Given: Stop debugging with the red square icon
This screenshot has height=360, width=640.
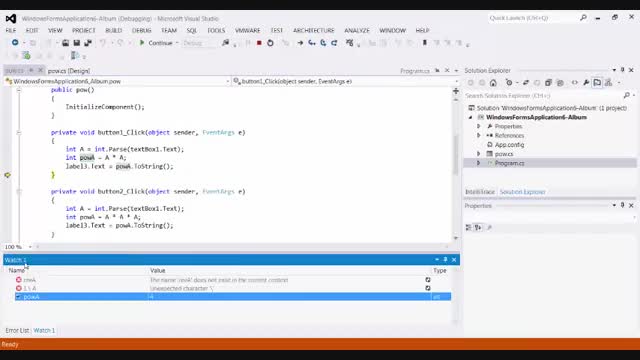Looking at the screenshot, I should pyautogui.click(x=259, y=43).
